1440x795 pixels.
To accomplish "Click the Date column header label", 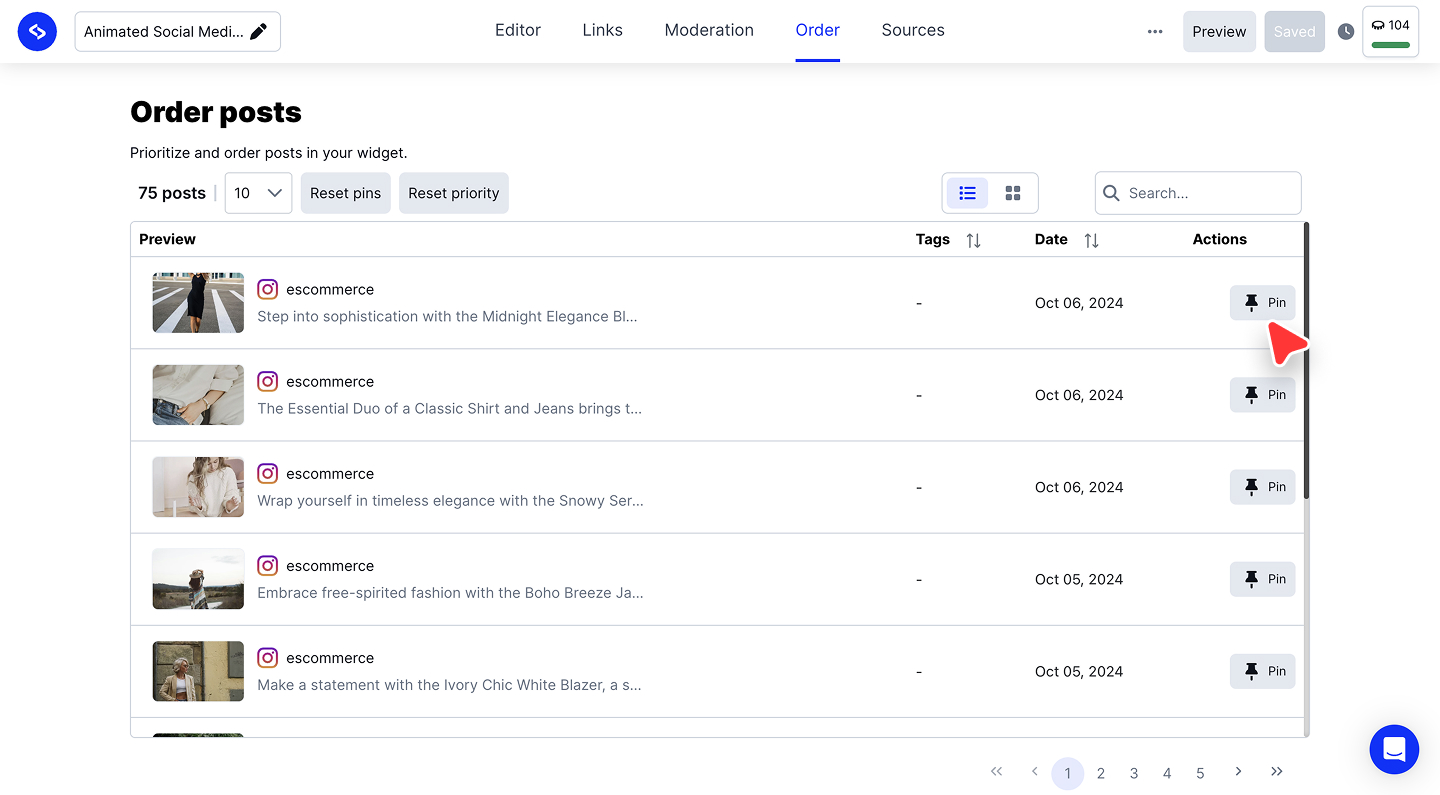I will click(1051, 239).
